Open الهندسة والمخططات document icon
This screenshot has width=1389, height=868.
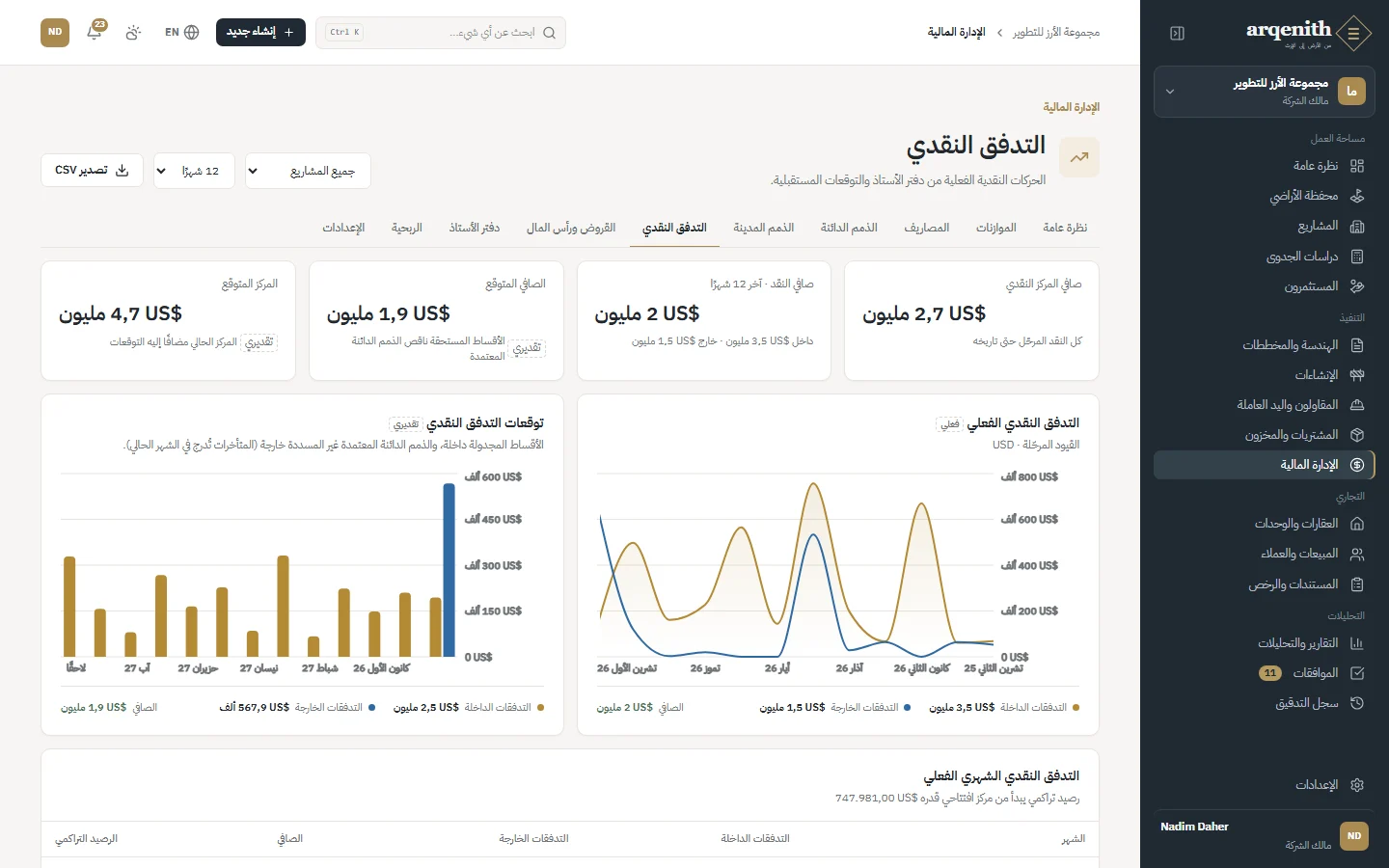1357,345
